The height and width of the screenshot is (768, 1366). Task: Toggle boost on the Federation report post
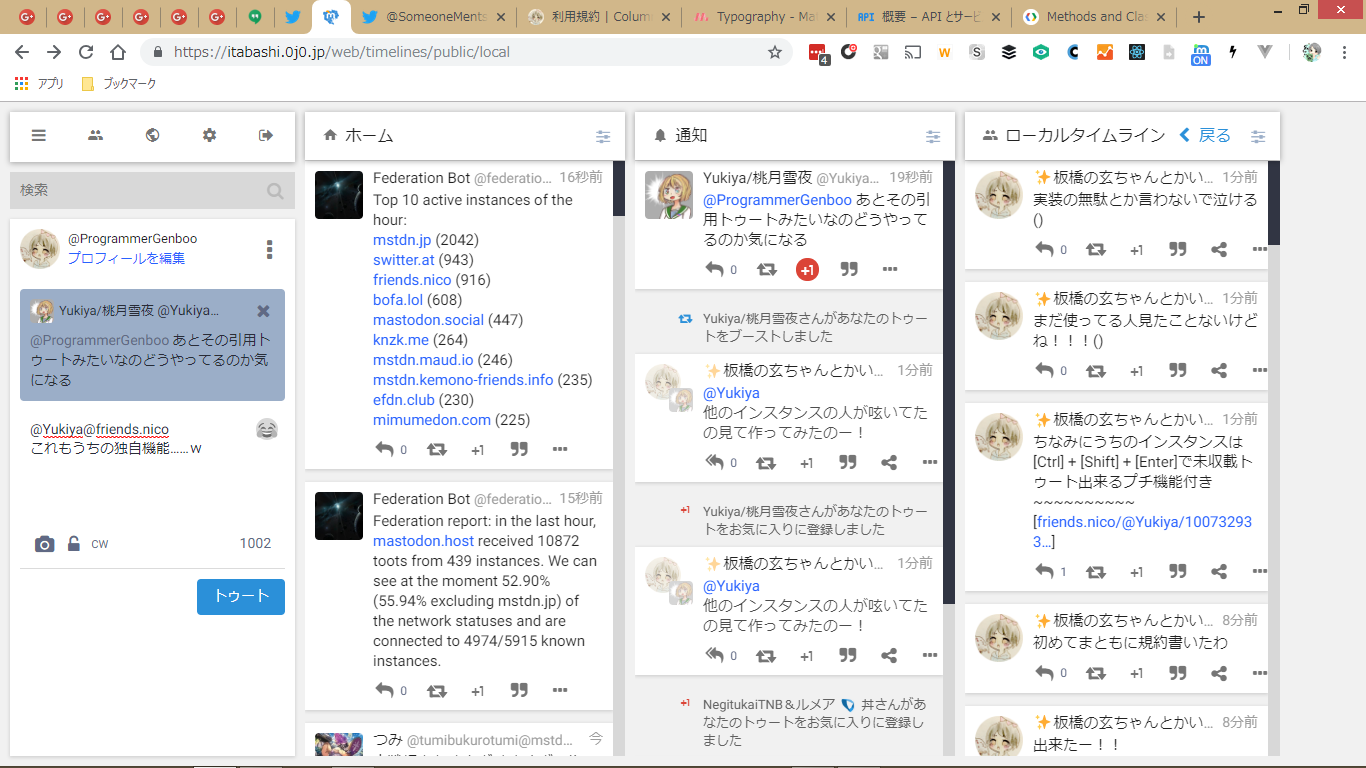[x=437, y=690]
